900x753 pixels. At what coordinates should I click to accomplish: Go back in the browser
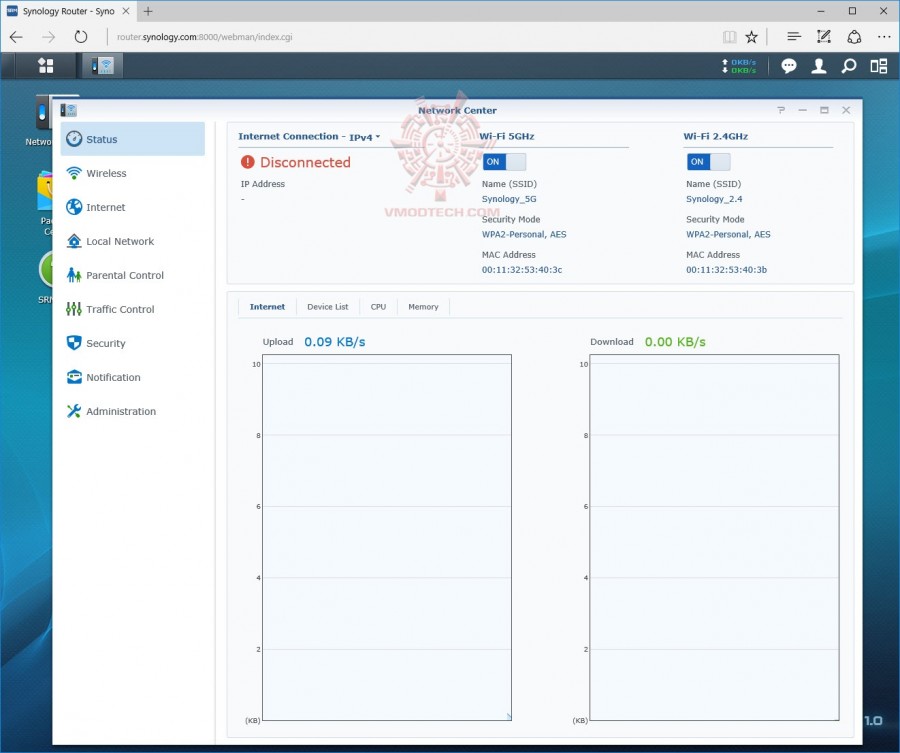coord(16,37)
